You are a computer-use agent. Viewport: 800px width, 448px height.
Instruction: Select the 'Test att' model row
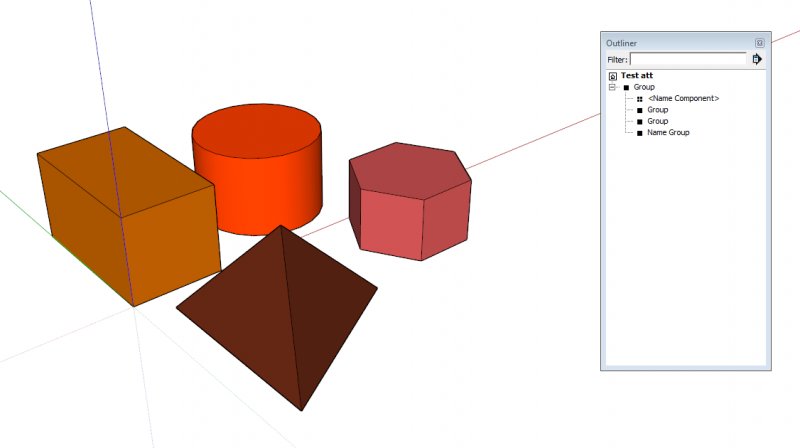tap(637, 76)
